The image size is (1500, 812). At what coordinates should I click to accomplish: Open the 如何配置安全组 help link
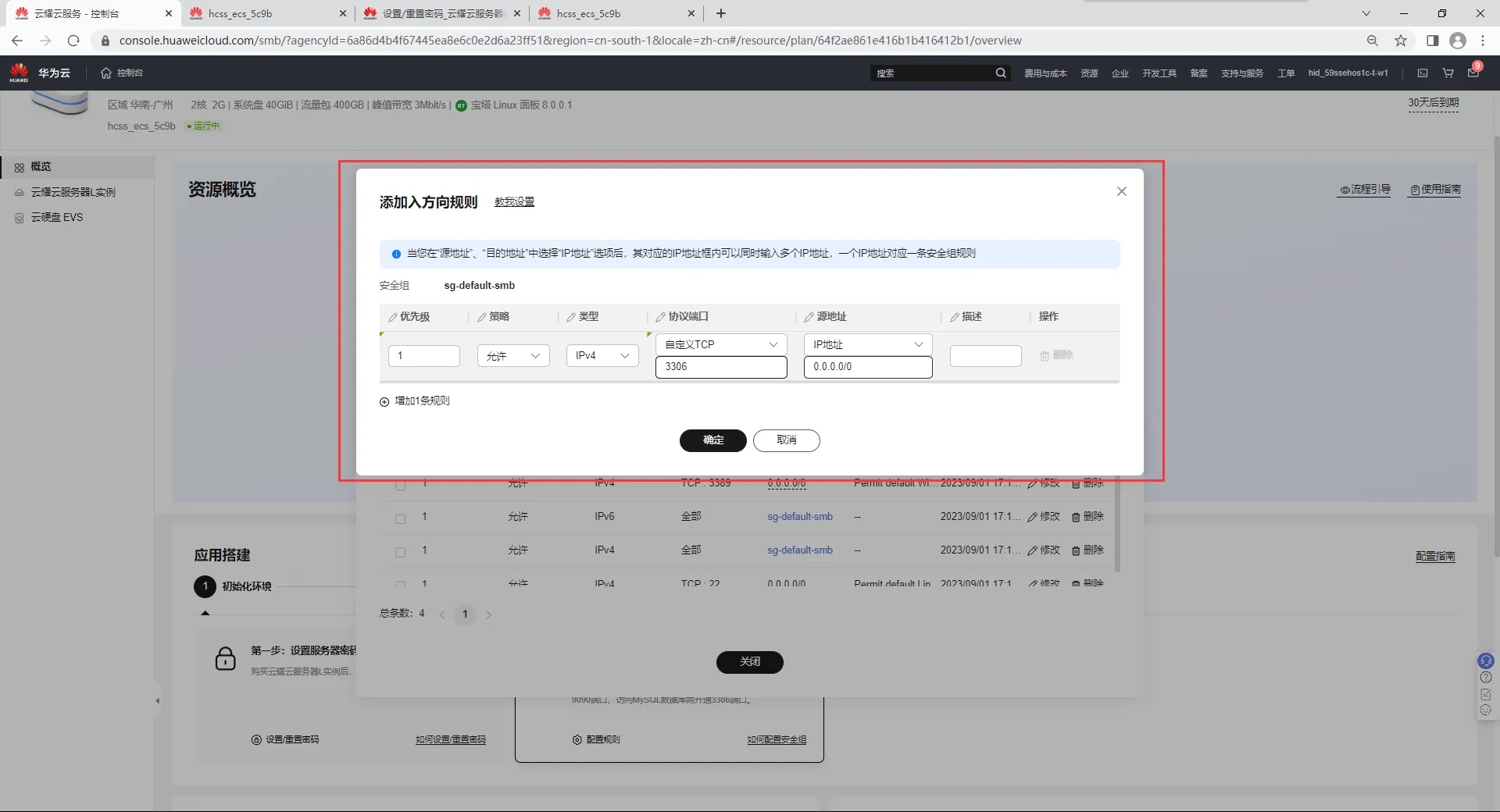click(777, 740)
